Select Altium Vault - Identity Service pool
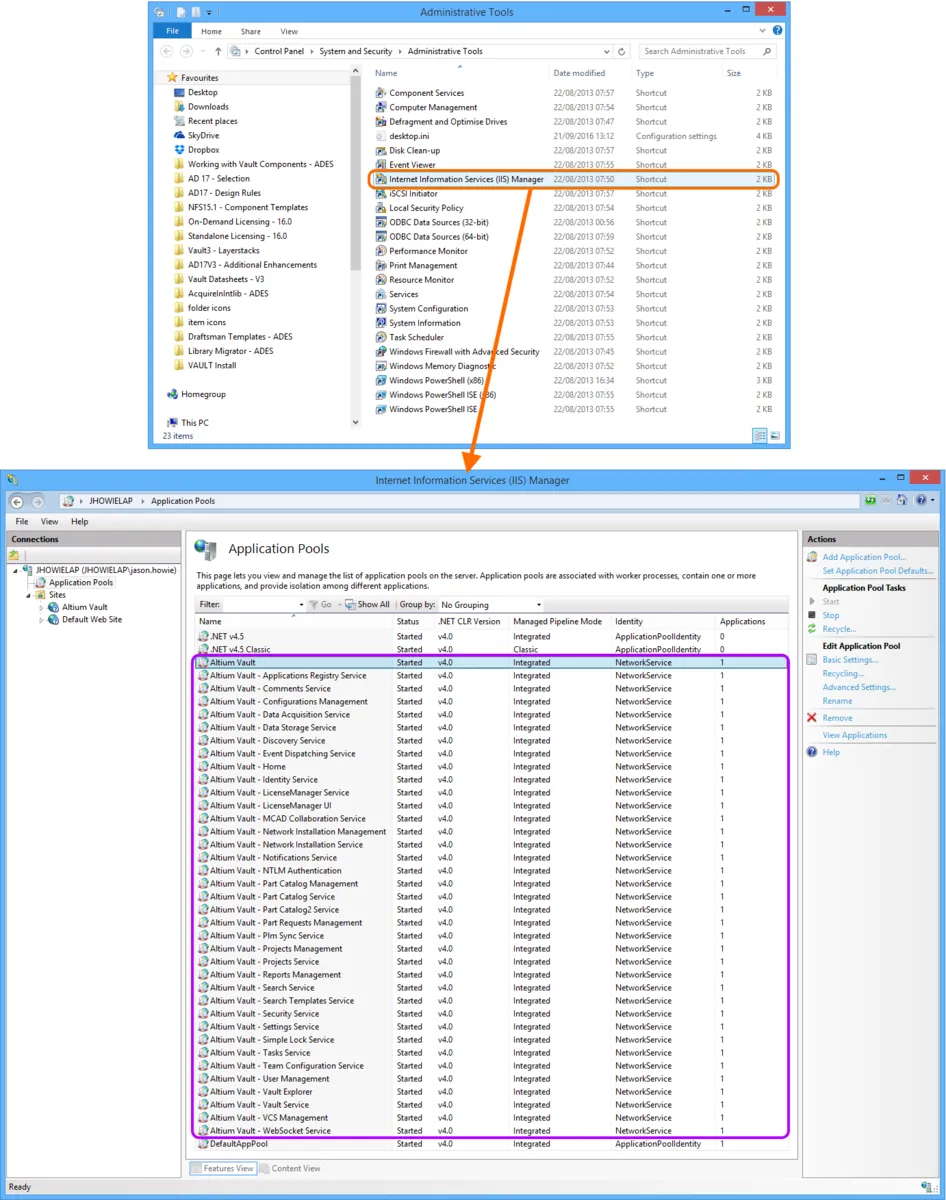The image size is (946, 1200). tap(491, 780)
